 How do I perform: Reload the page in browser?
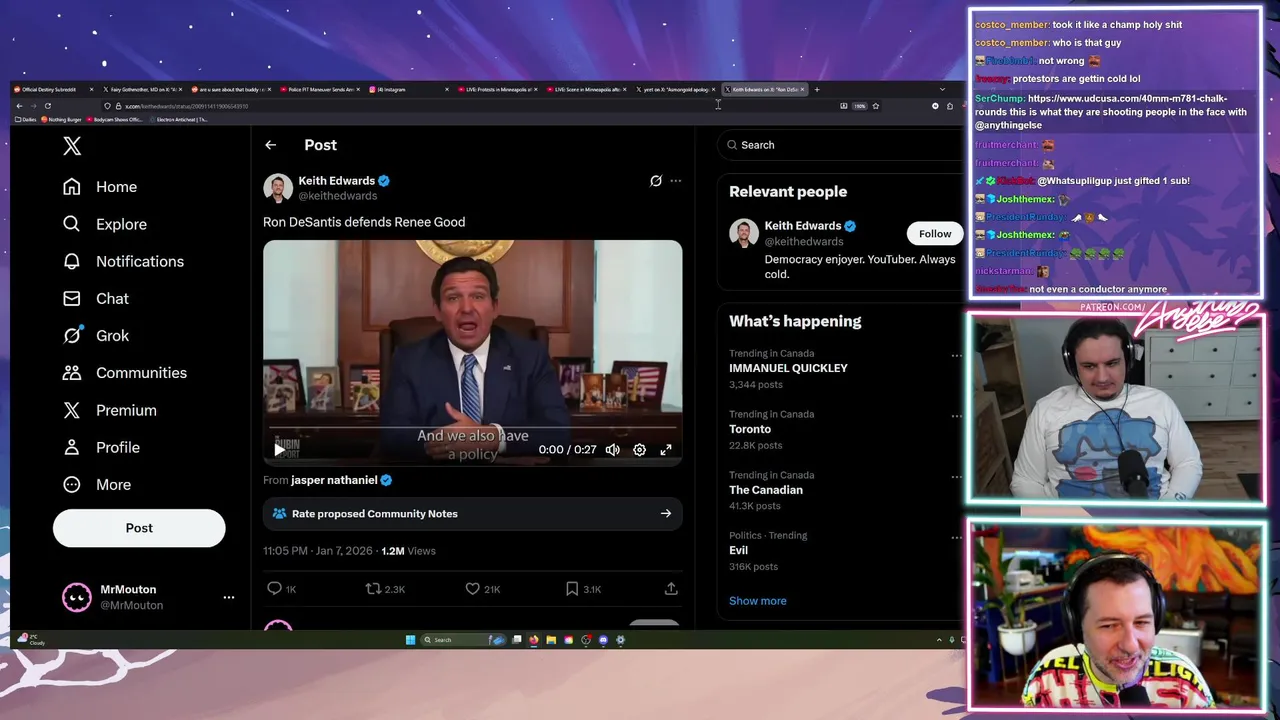click(x=47, y=106)
